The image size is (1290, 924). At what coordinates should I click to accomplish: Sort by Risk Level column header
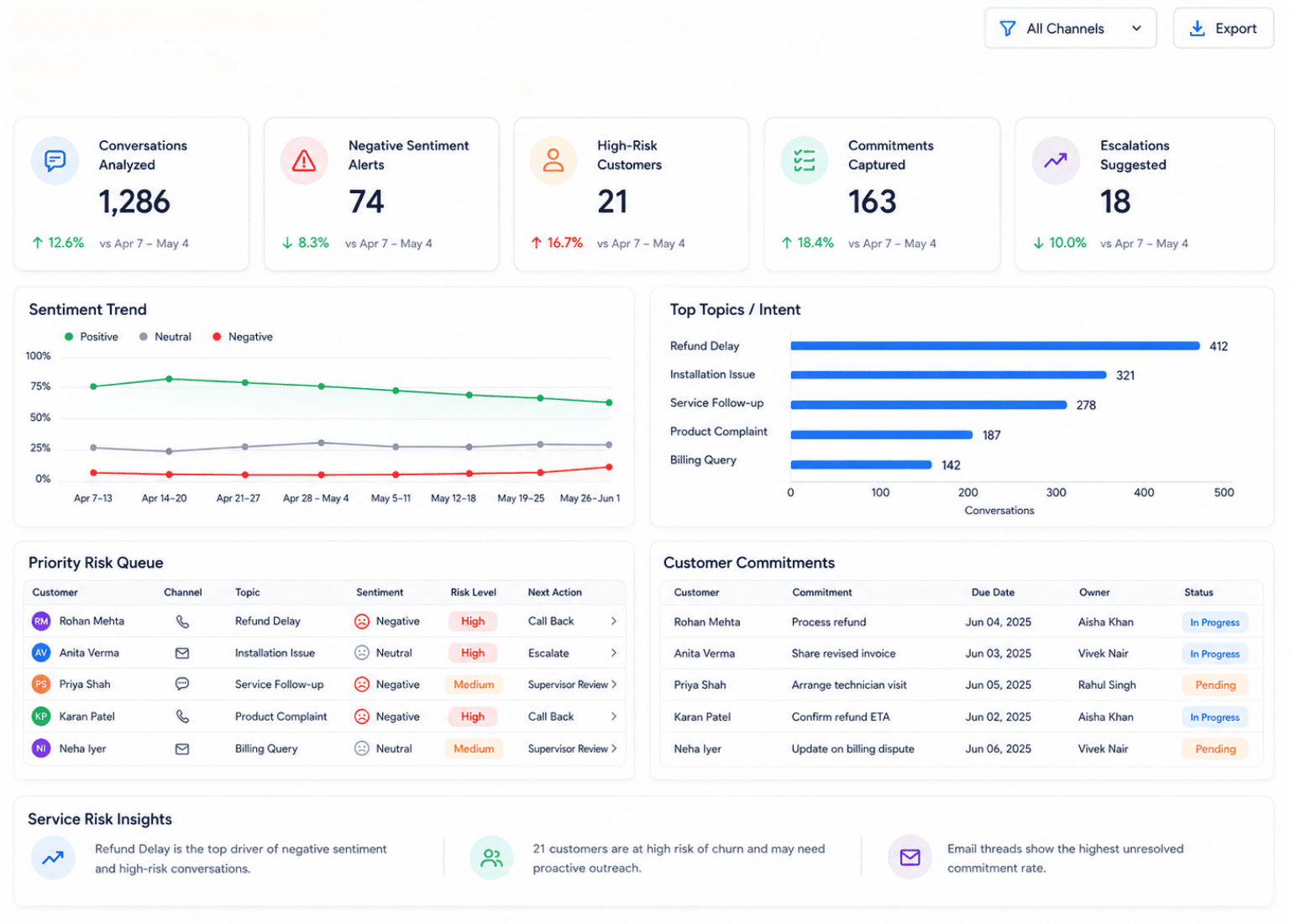coord(473,592)
